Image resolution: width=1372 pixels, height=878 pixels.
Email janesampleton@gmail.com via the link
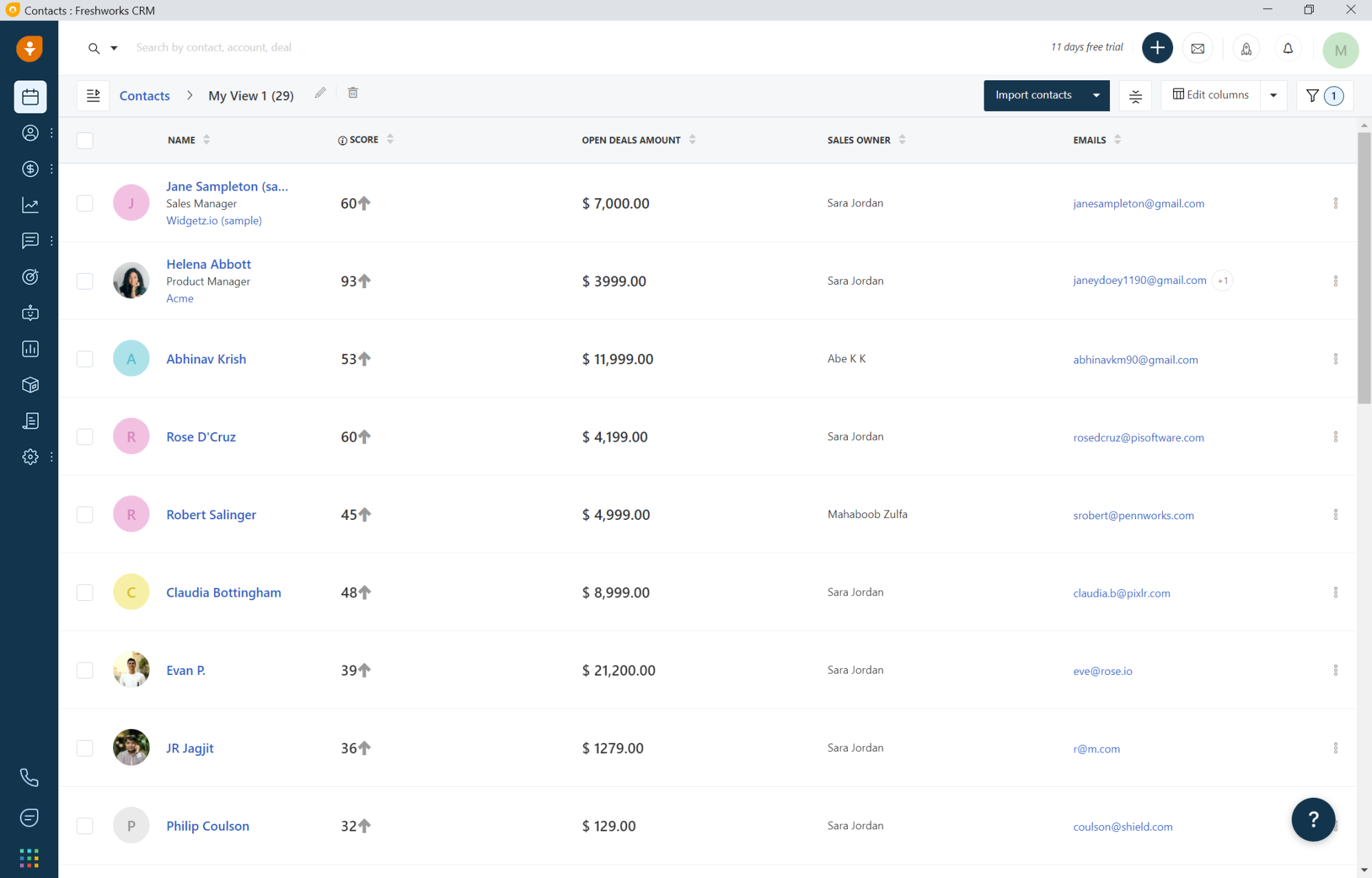pos(1139,203)
